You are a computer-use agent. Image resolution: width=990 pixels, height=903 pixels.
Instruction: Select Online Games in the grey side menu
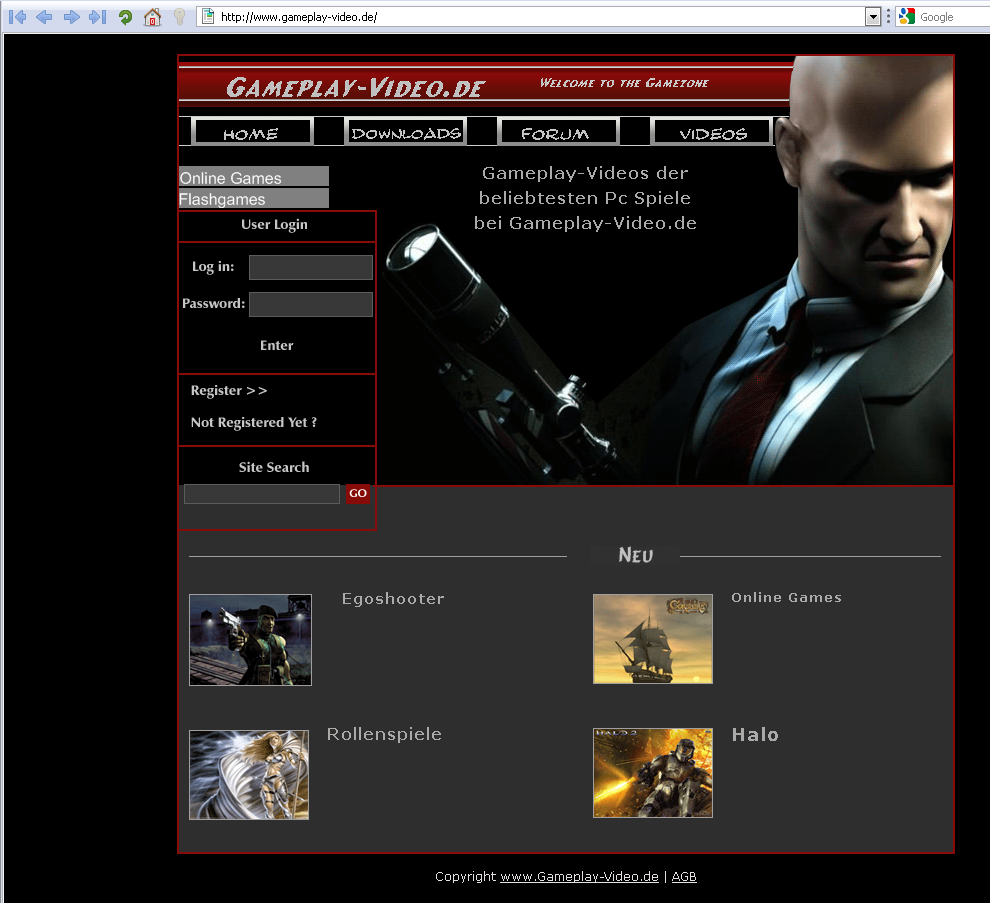click(254, 177)
